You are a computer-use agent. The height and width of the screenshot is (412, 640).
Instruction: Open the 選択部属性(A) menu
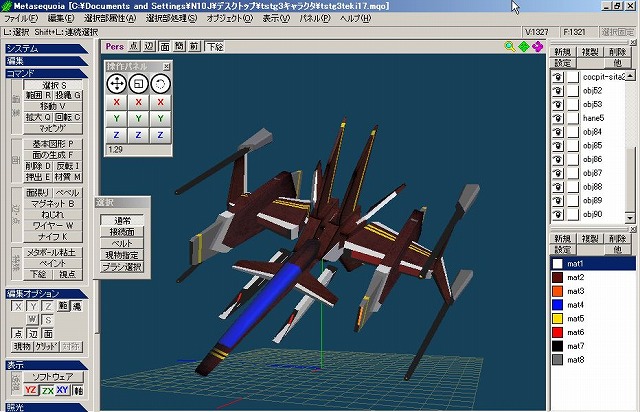(110, 18)
